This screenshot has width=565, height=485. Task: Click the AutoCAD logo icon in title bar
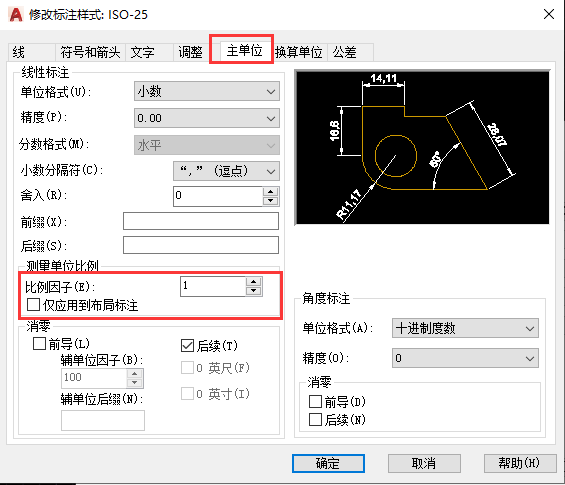tap(15, 14)
